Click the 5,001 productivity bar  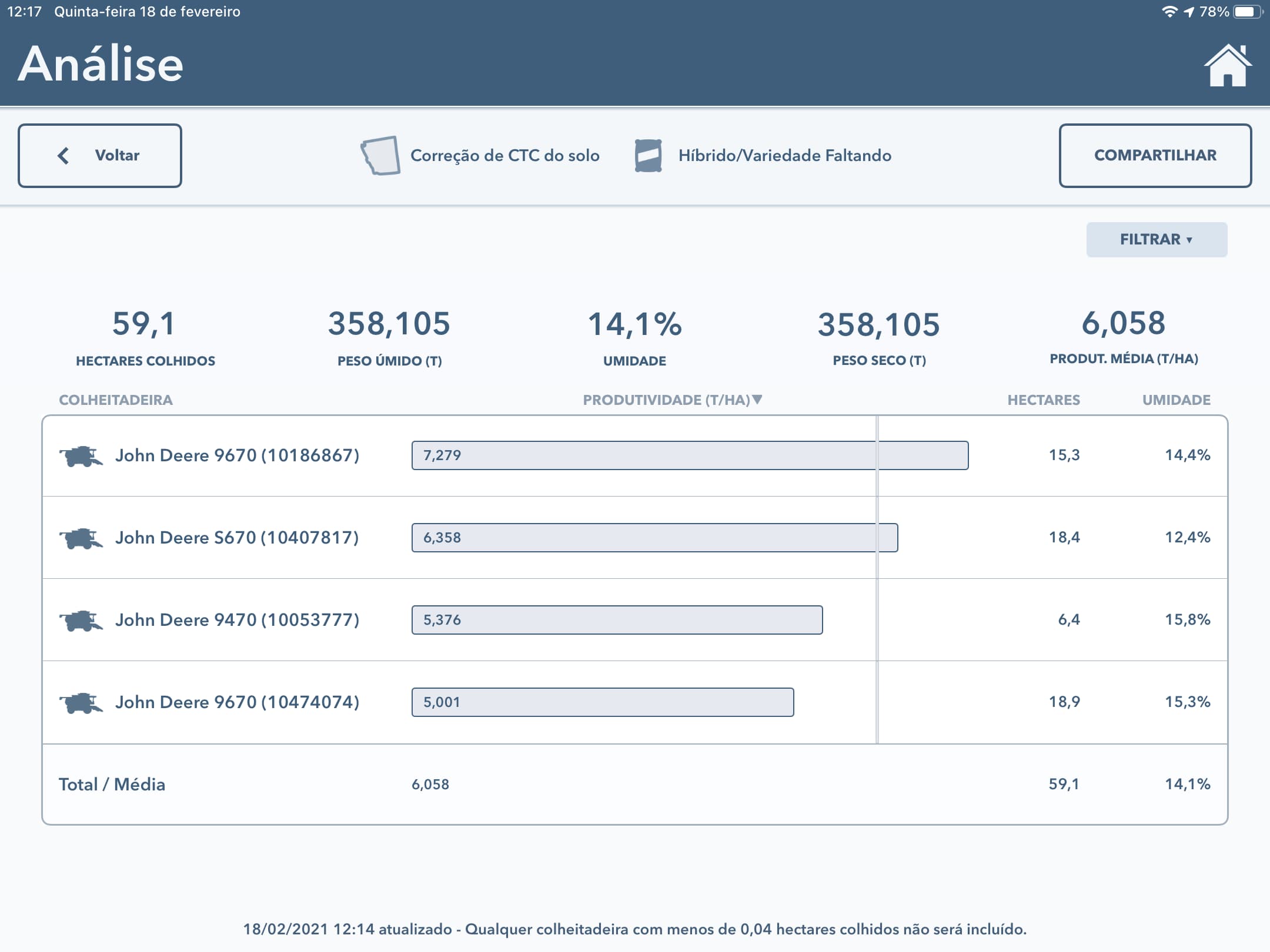[603, 702]
